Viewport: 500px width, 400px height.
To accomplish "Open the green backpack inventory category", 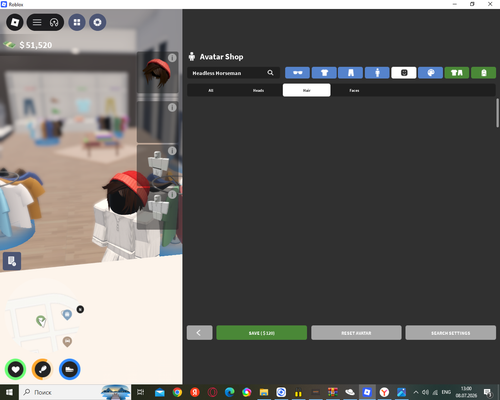I will (x=483, y=73).
